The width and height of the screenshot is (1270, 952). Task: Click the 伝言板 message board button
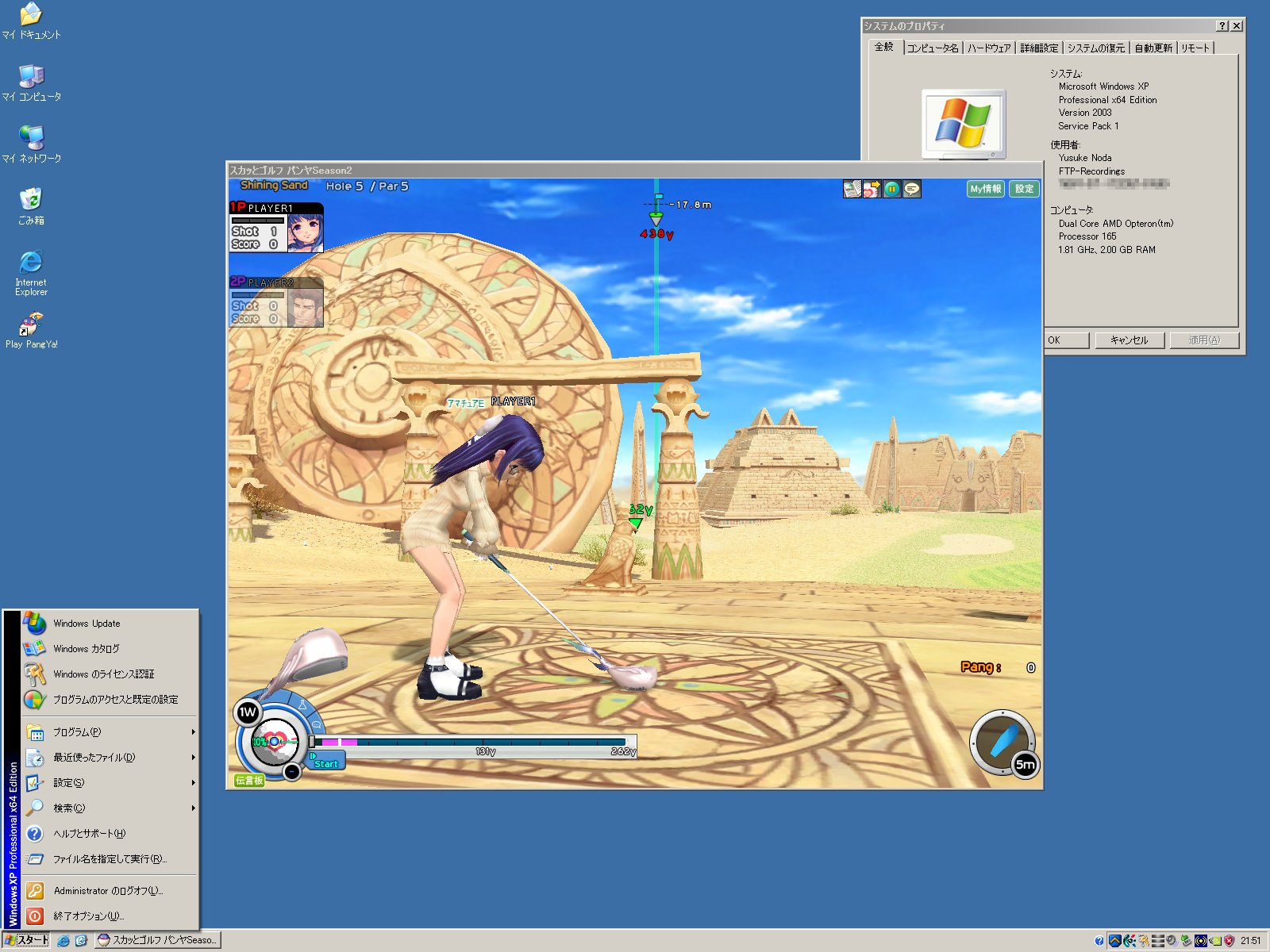click(248, 781)
